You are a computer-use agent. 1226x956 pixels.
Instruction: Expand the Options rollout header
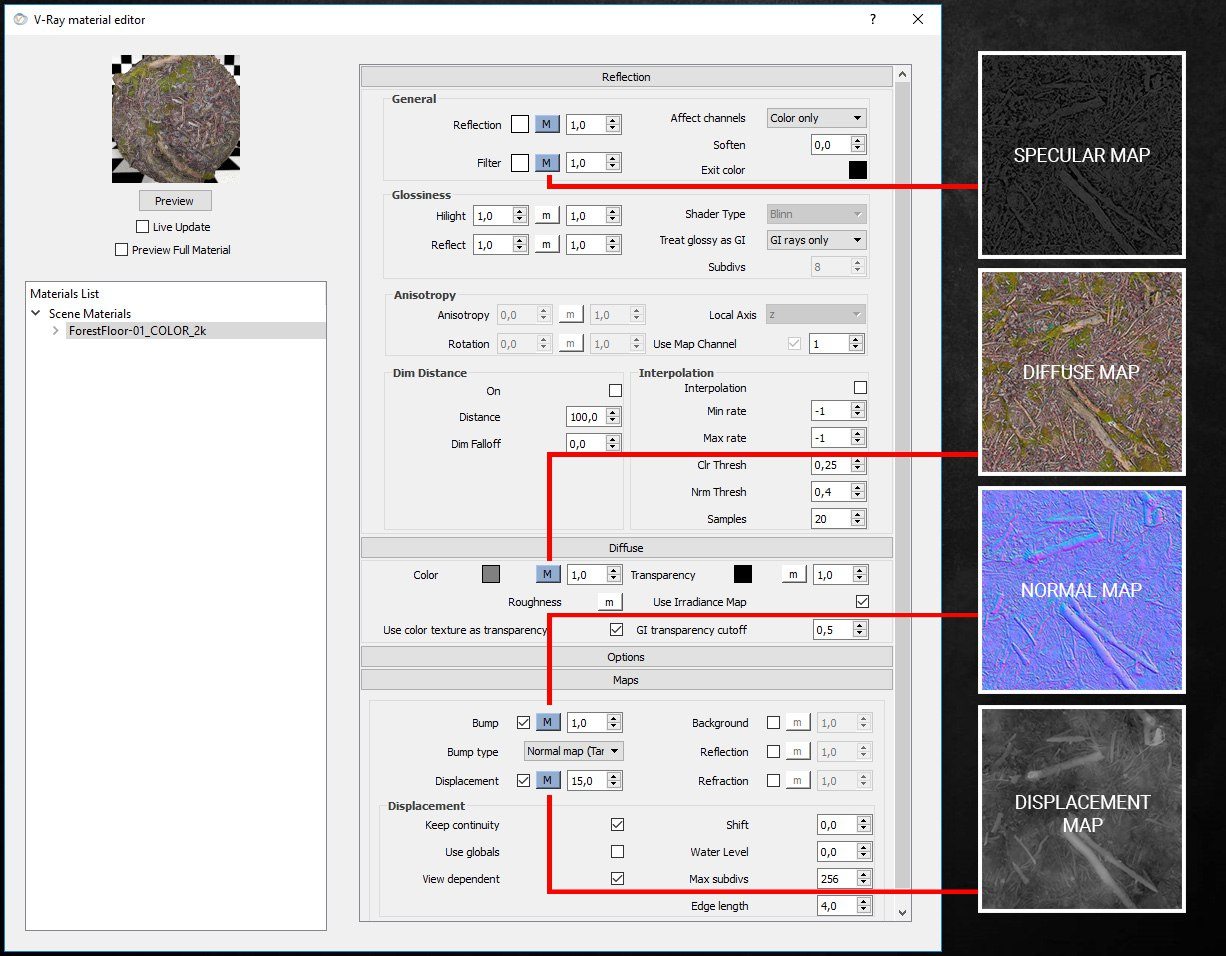coord(626,657)
